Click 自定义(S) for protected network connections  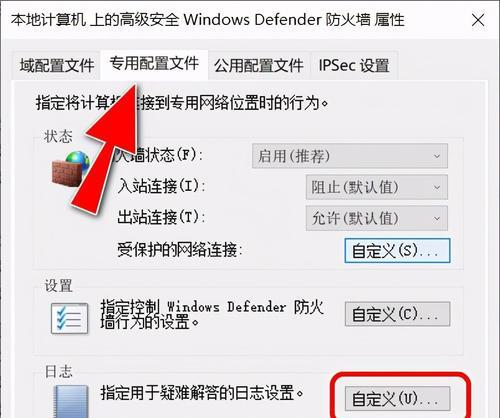click(x=397, y=250)
